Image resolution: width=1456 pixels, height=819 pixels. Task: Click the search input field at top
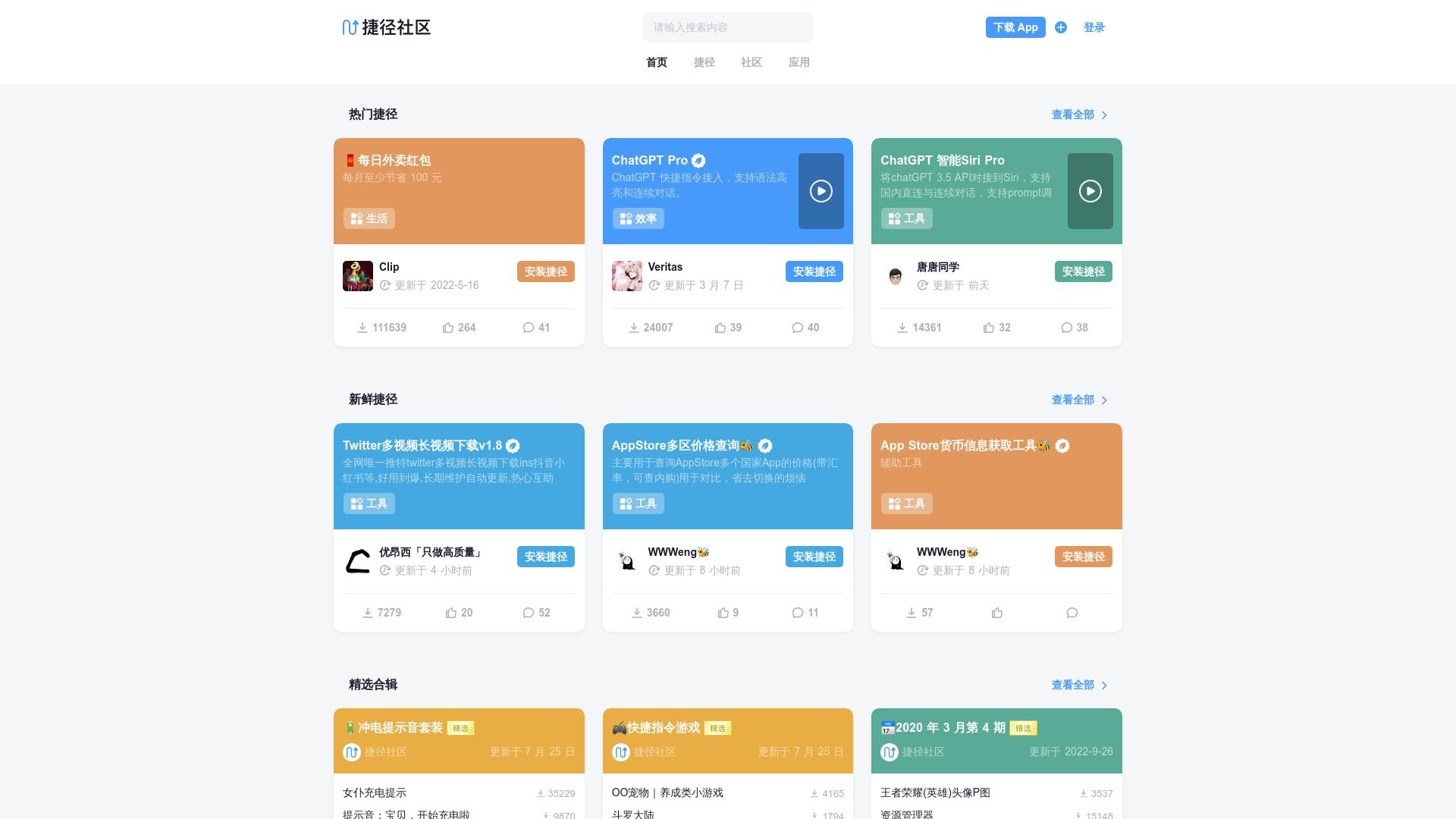click(728, 27)
